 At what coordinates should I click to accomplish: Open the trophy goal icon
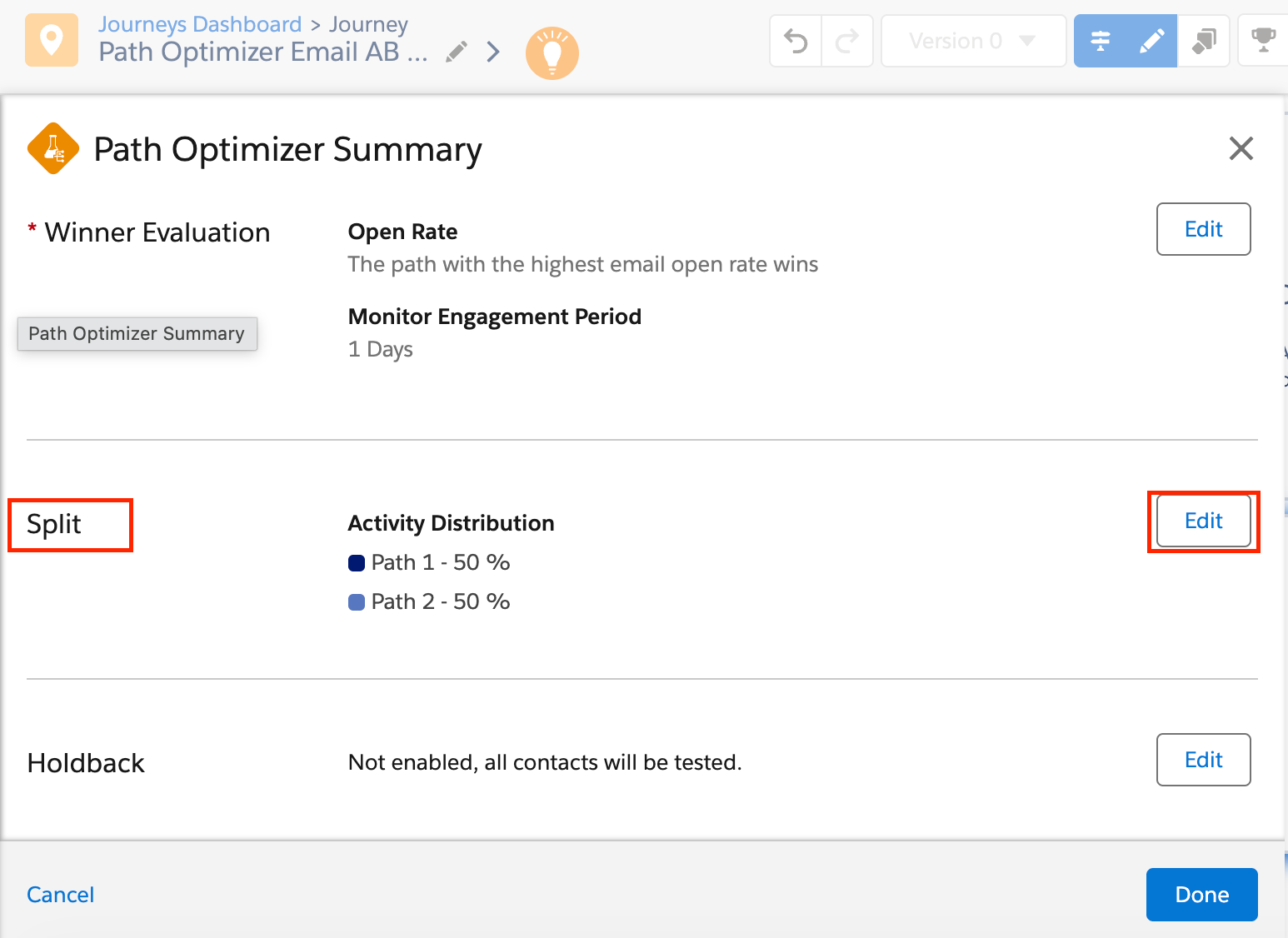pos(1263,41)
